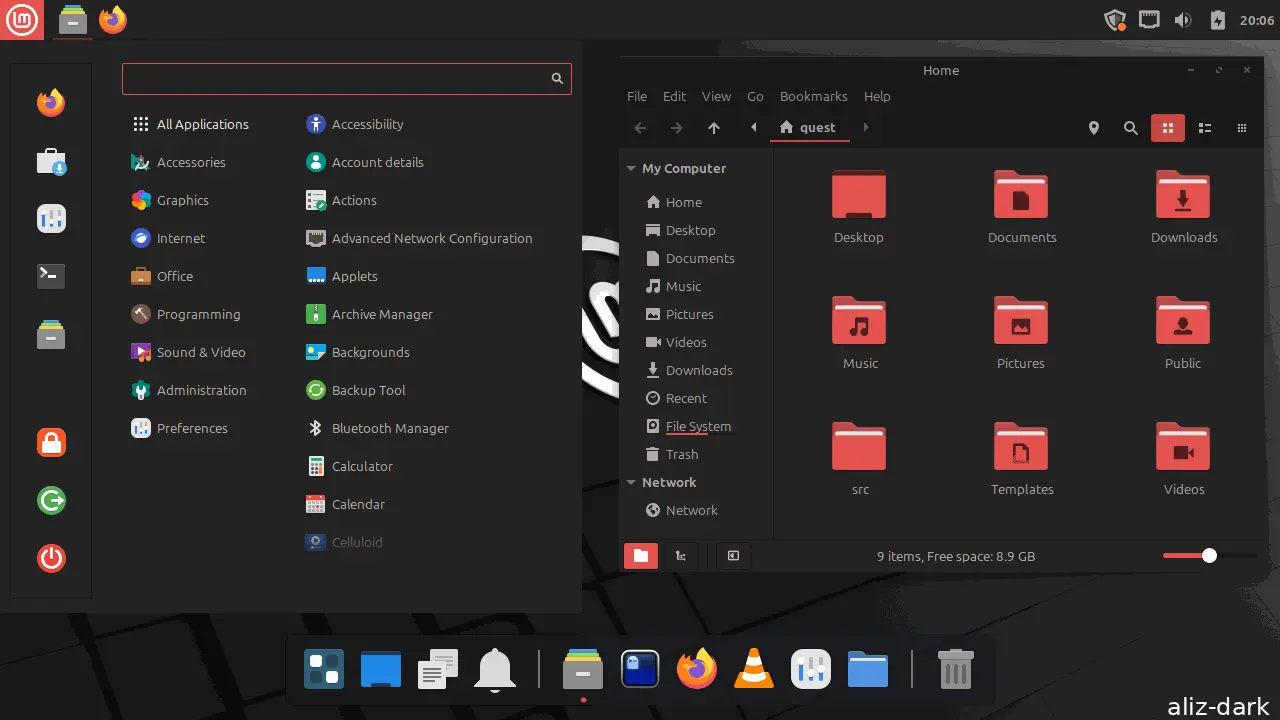Switch to list view in file manager
The height and width of the screenshot is (720, 1280).
coord(1204,128)
